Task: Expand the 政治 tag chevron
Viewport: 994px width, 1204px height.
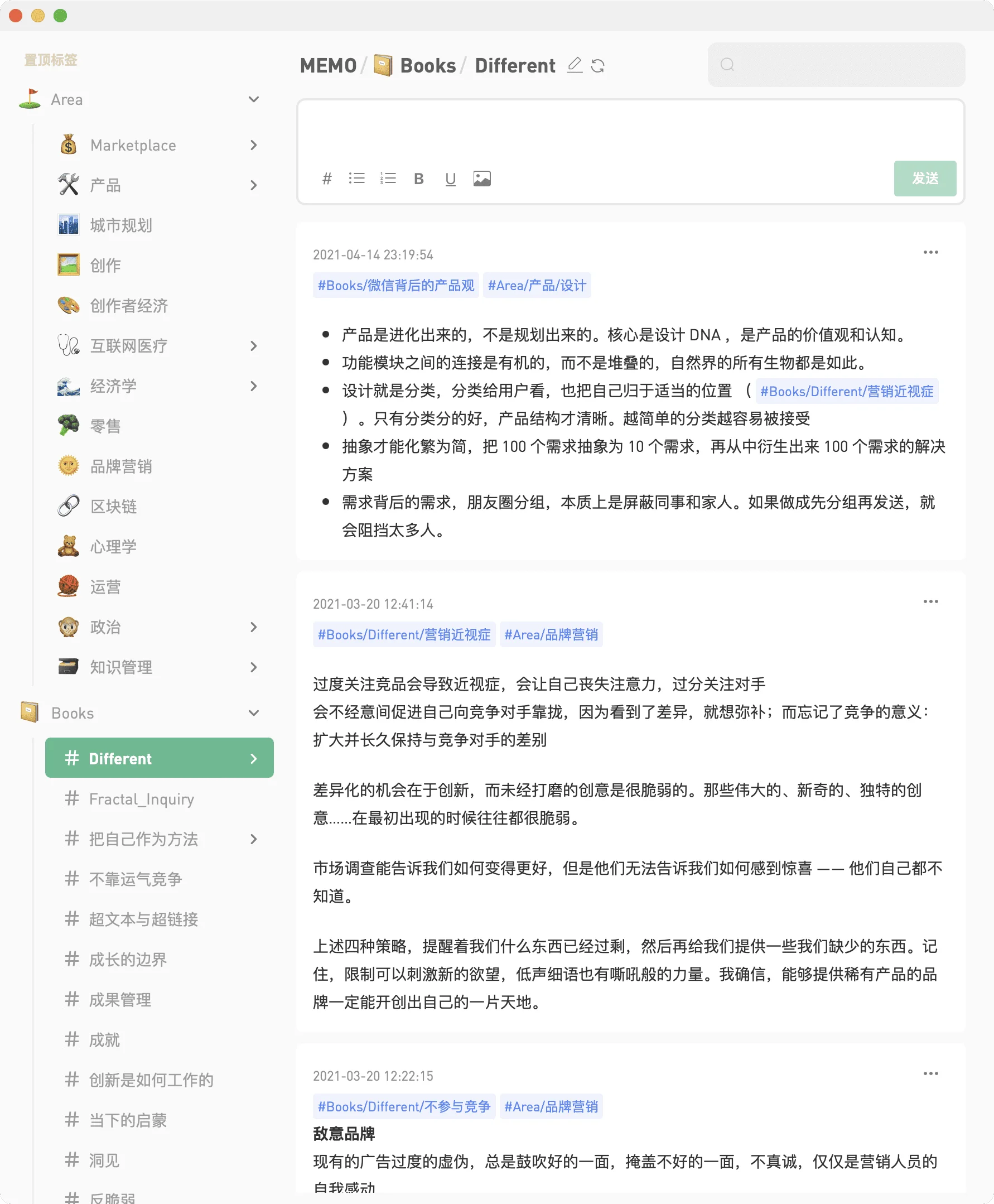Action: (254, 627)
